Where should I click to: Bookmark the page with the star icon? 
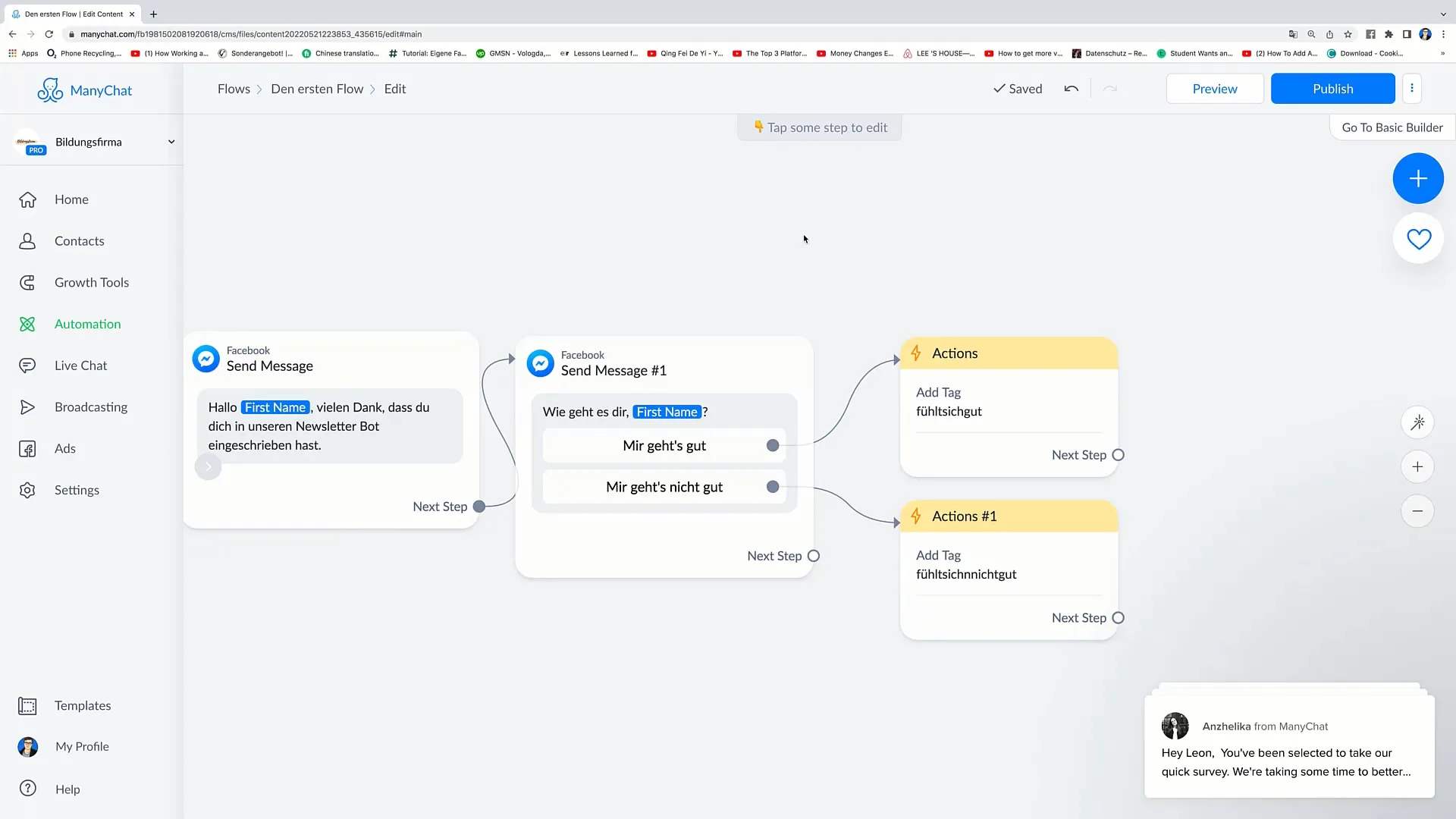point(1348,34)
